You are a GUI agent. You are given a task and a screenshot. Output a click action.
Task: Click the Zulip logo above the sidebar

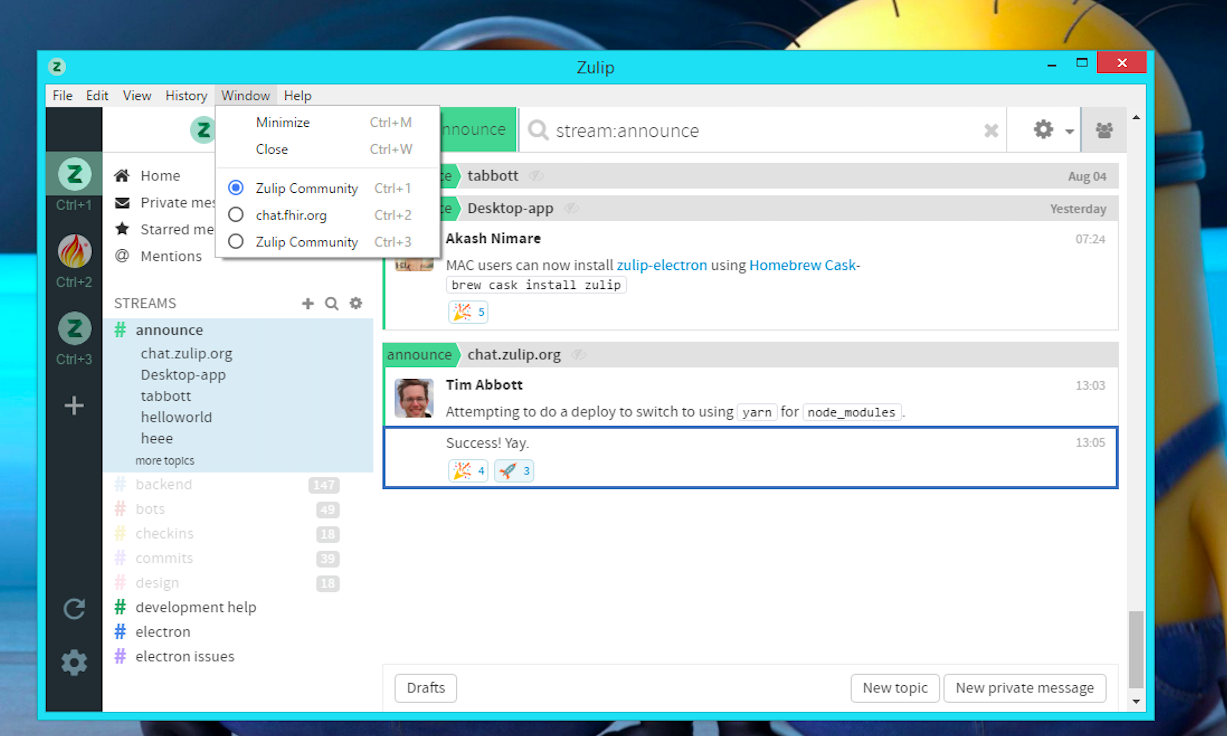[203, 130]
